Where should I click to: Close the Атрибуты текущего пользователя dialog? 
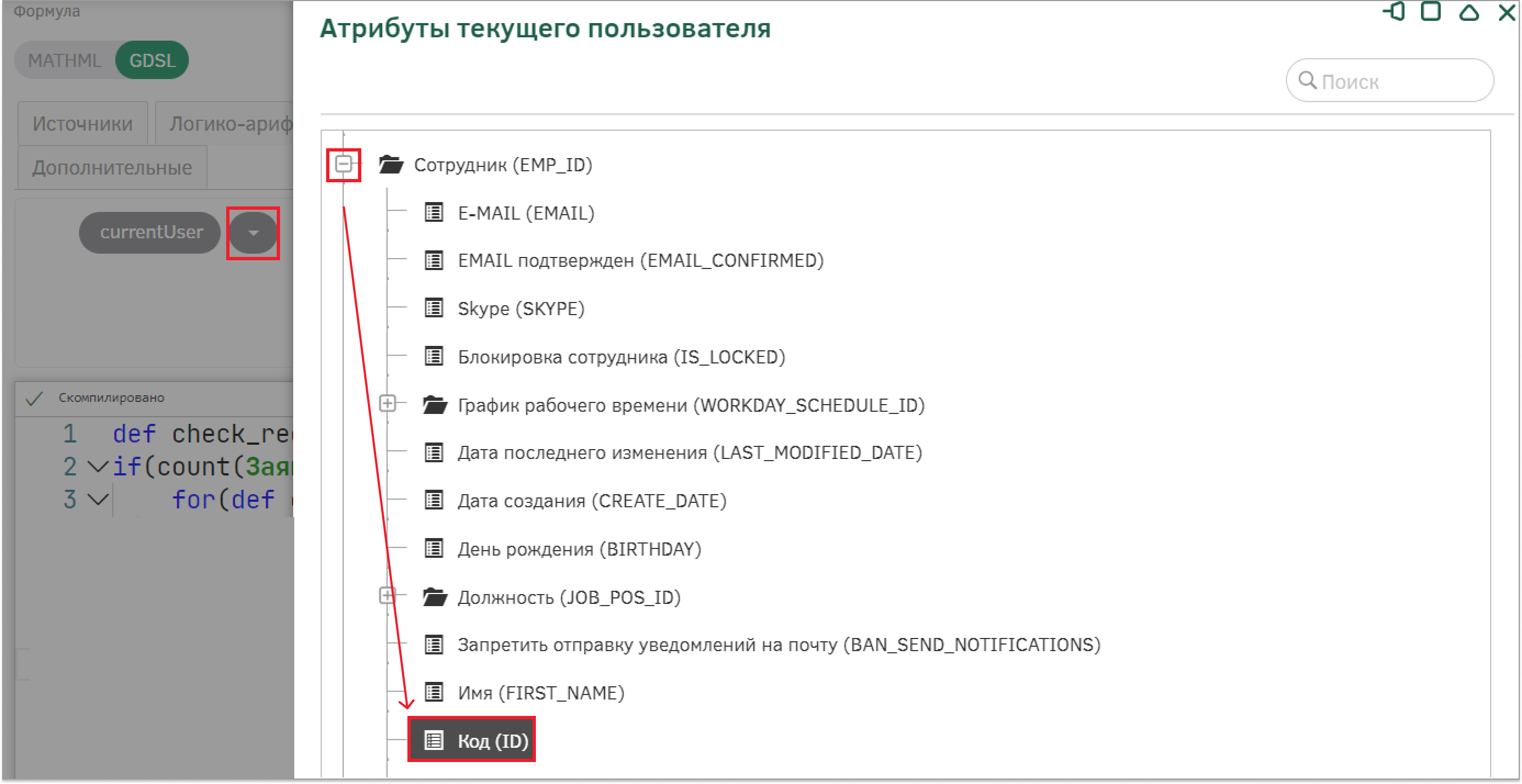[1507, 12]
